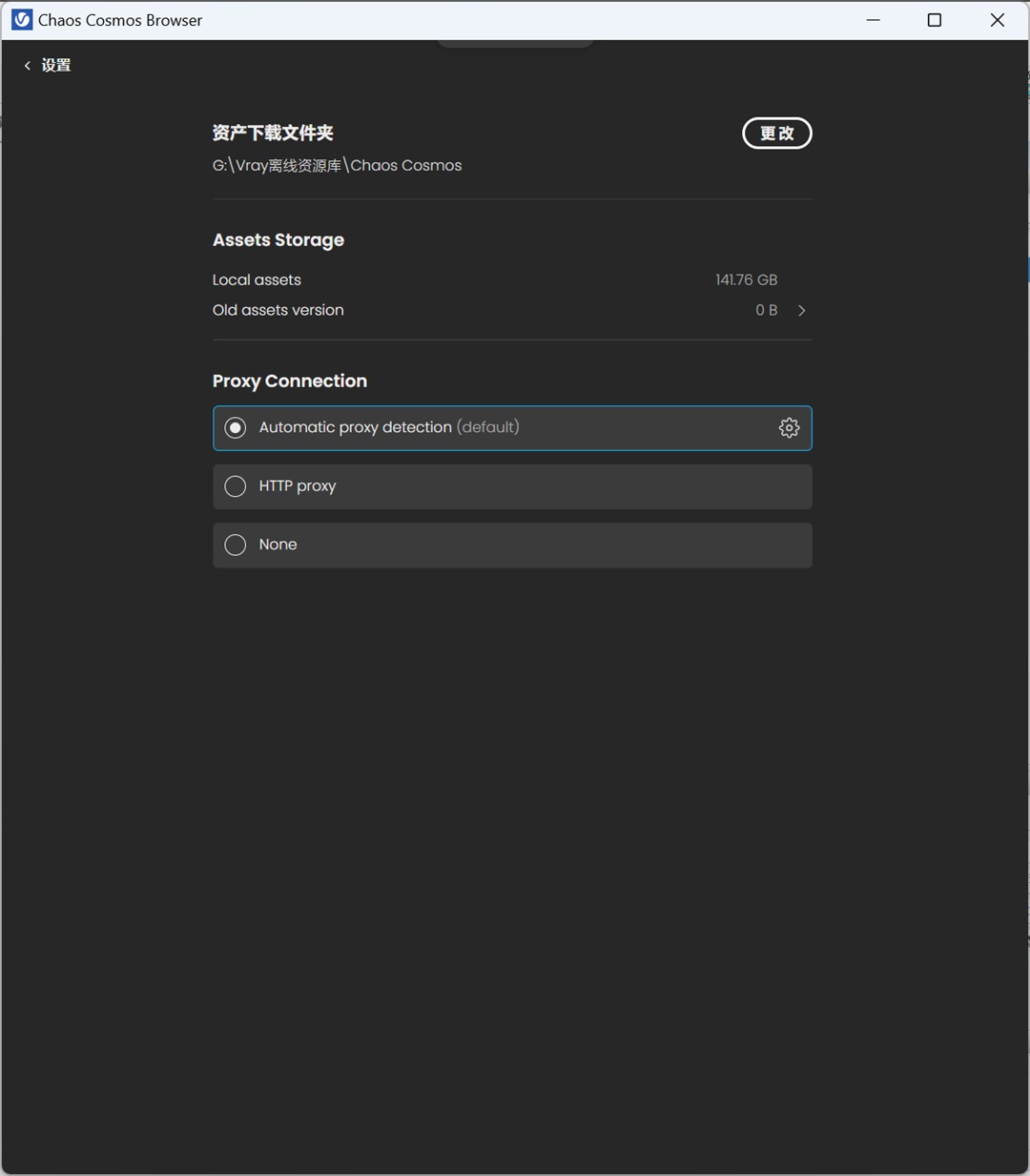Click the HTTP proxy option row
Viewport: 1030px width, 1176px height.
coord(512,486)
